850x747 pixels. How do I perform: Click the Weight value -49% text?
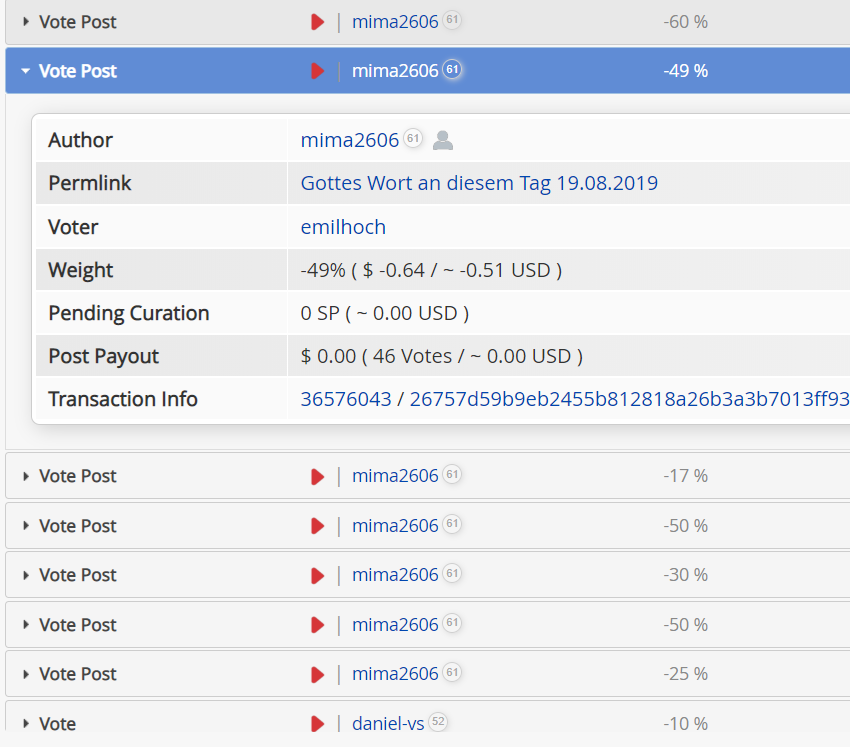pos(431,270)
